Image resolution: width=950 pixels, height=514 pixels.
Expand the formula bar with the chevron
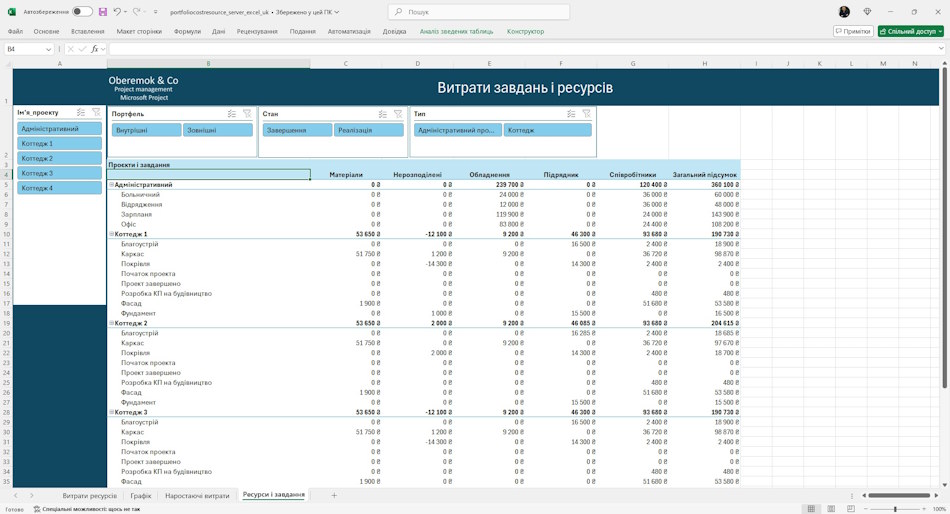coord(941,48)
